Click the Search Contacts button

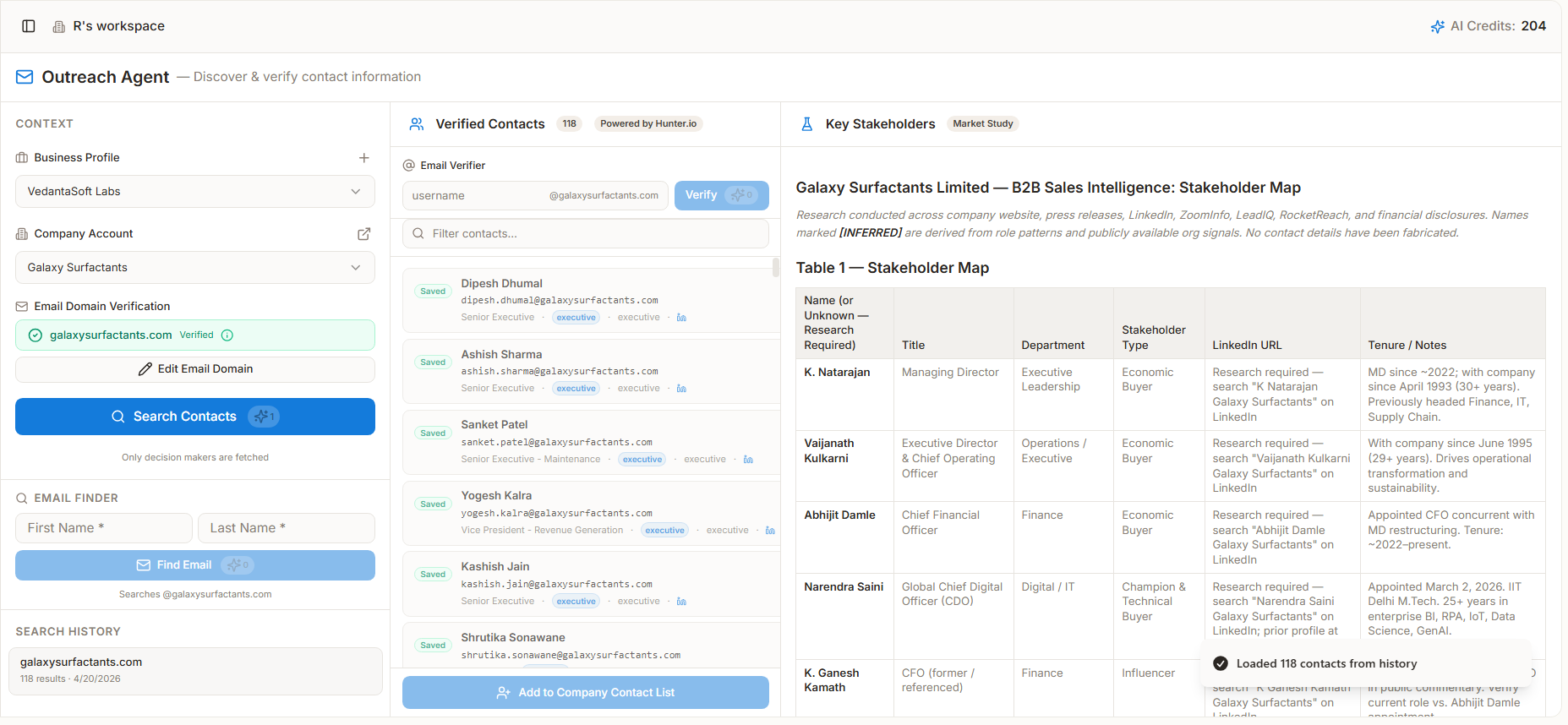195,417
